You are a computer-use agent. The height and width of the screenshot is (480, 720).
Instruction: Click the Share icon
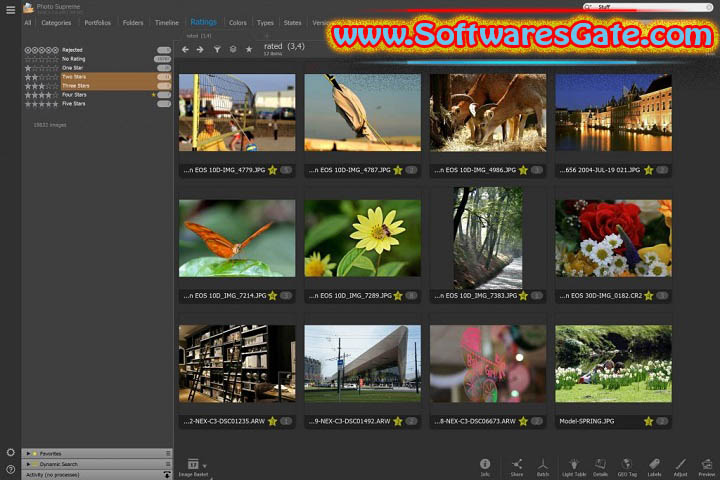point(517,467)
